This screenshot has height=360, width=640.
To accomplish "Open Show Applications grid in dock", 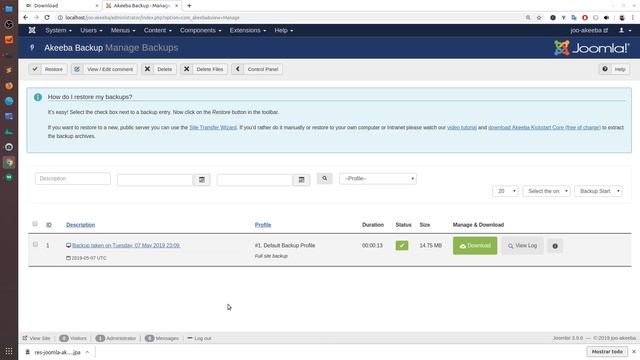I will click(x=9, y=351).
